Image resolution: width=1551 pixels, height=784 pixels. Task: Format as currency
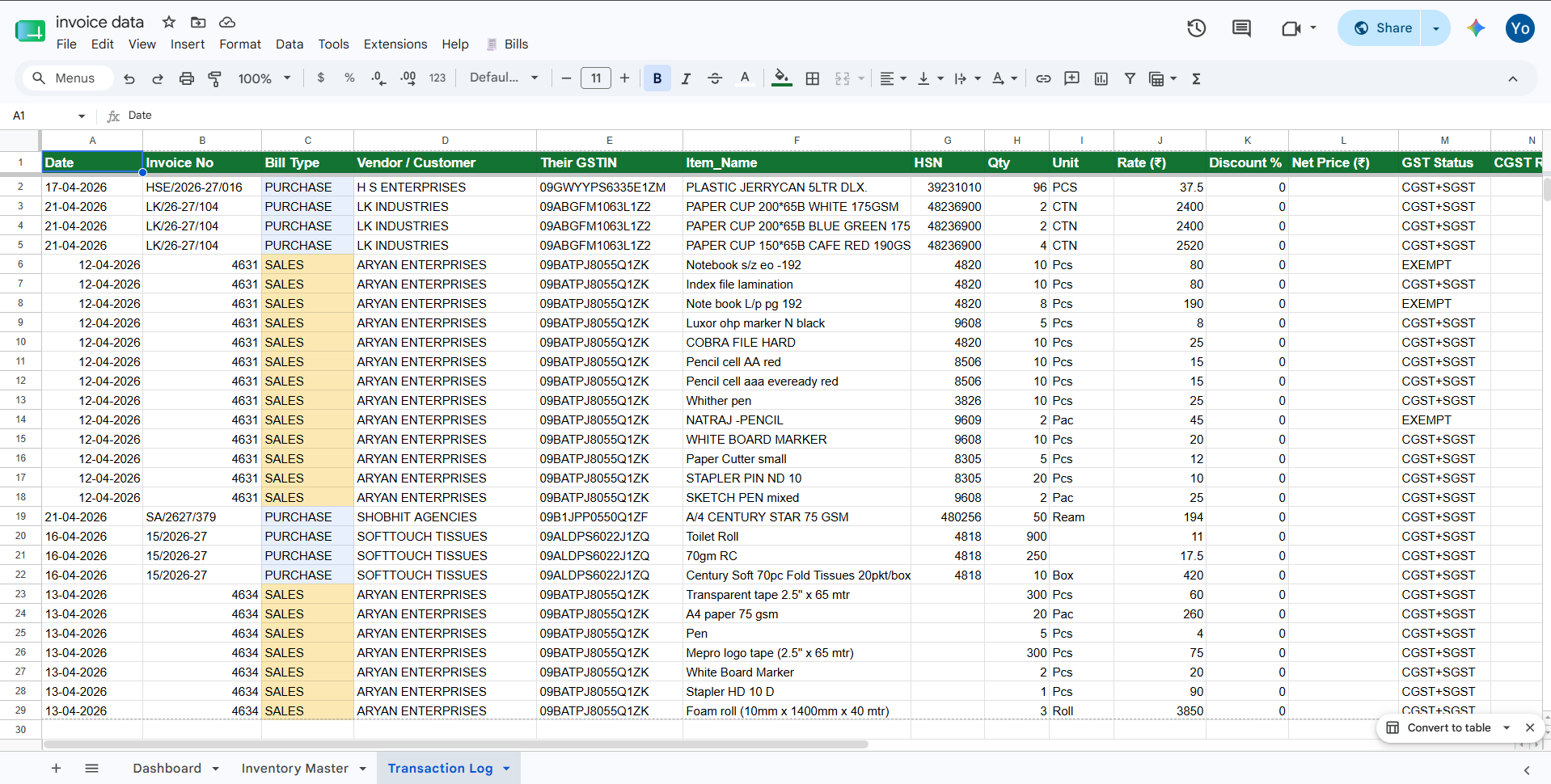click(x=321, y=78)
